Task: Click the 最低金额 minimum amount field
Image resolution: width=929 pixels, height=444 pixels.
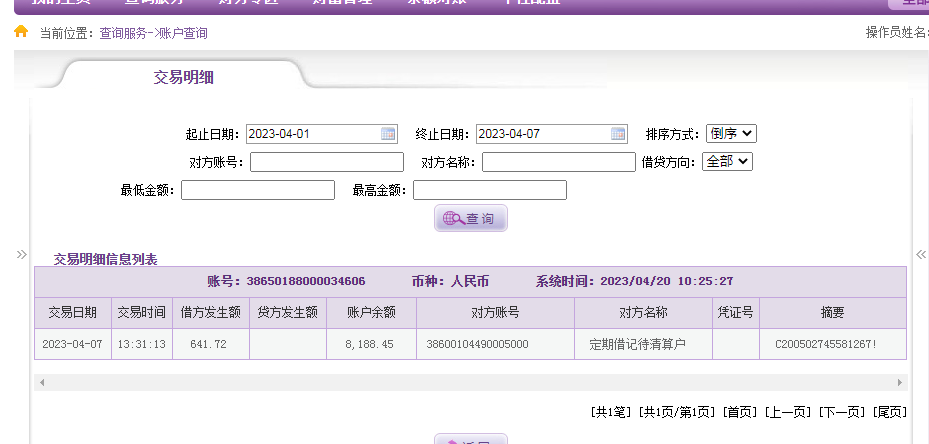Action: 258,190
